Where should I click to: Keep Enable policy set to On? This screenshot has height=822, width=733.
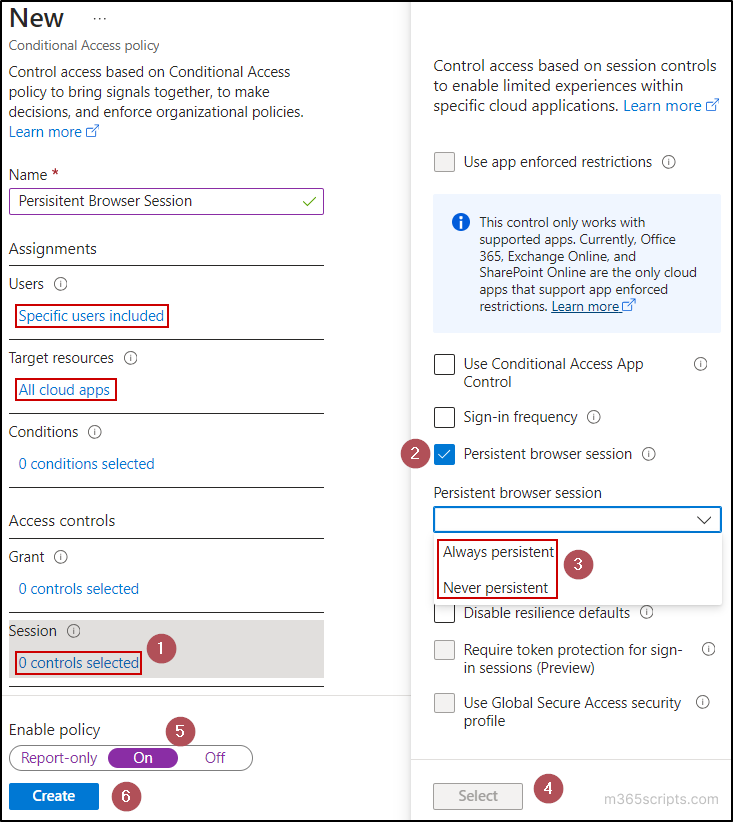pos(143,758)
